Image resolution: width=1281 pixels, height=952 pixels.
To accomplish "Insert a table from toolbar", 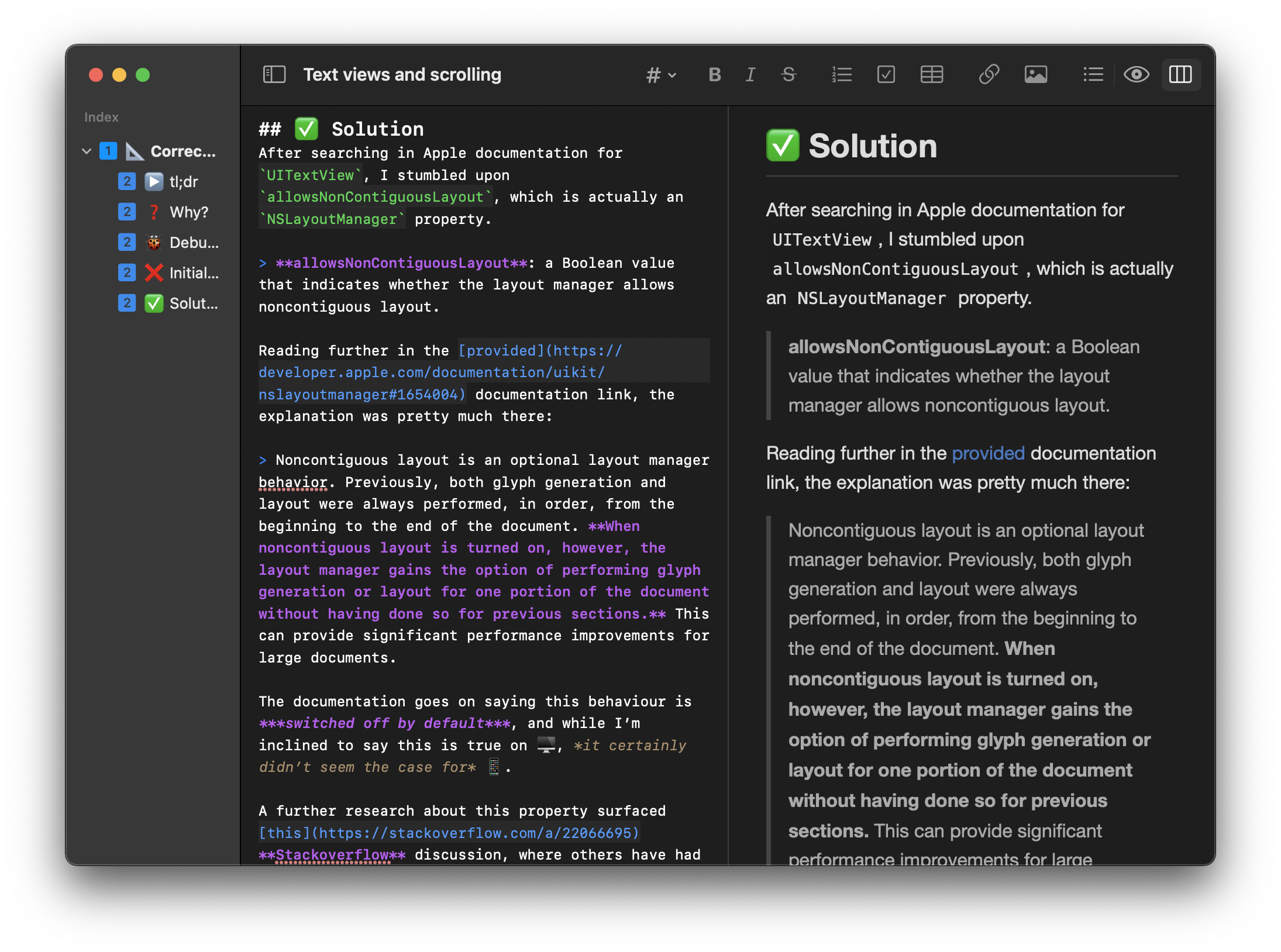I will tap(931, 74).
